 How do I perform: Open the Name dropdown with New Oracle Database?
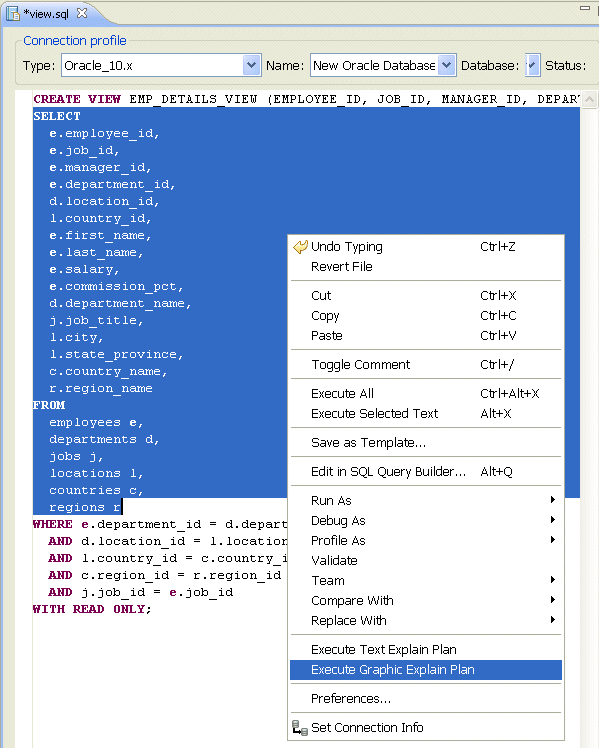click(446, 65)
